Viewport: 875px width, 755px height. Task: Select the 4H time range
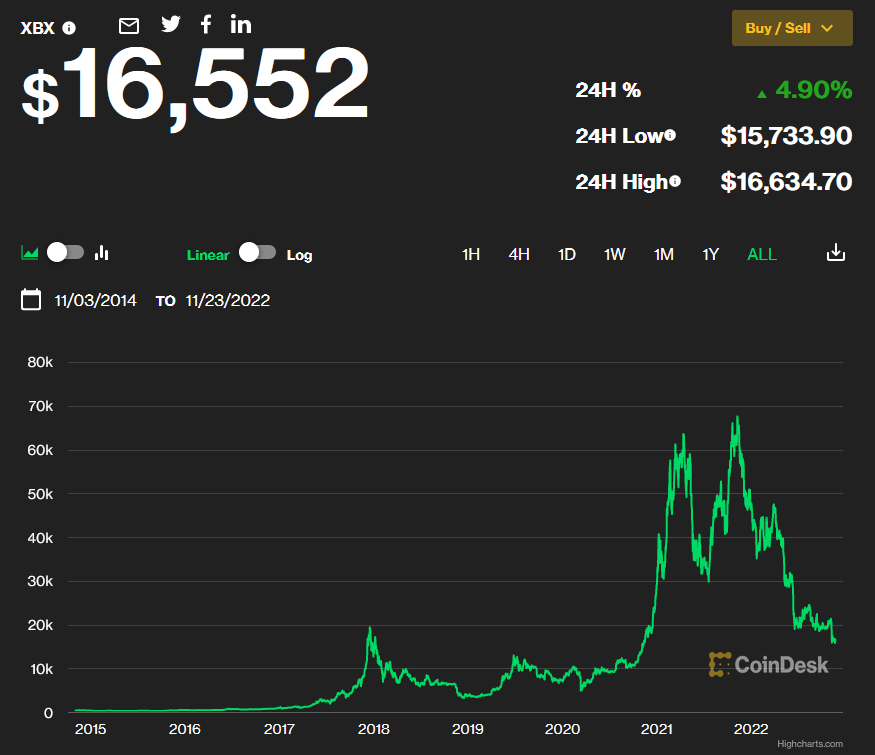point(519,254)
